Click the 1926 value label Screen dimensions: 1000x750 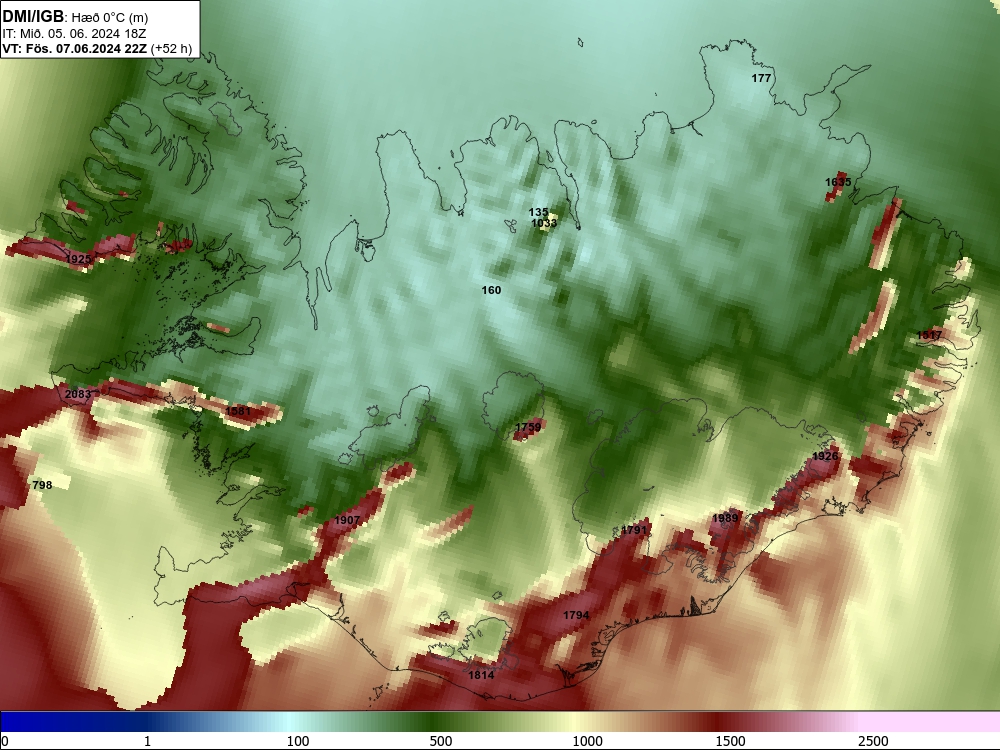click(x=825, y=457)
